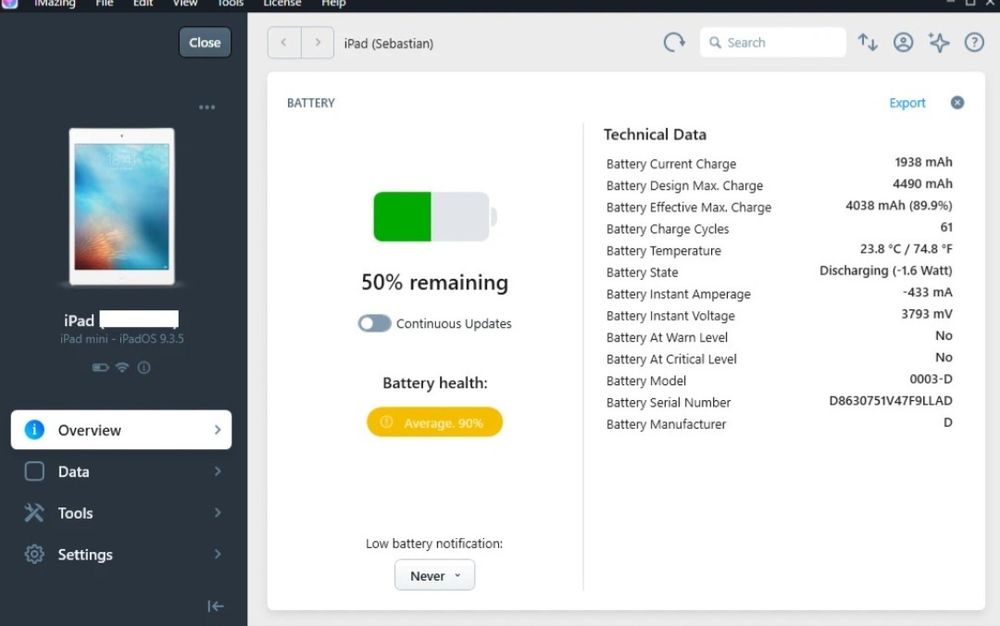
Task: Open the help question mark icon
Action: tap(974, 43)
